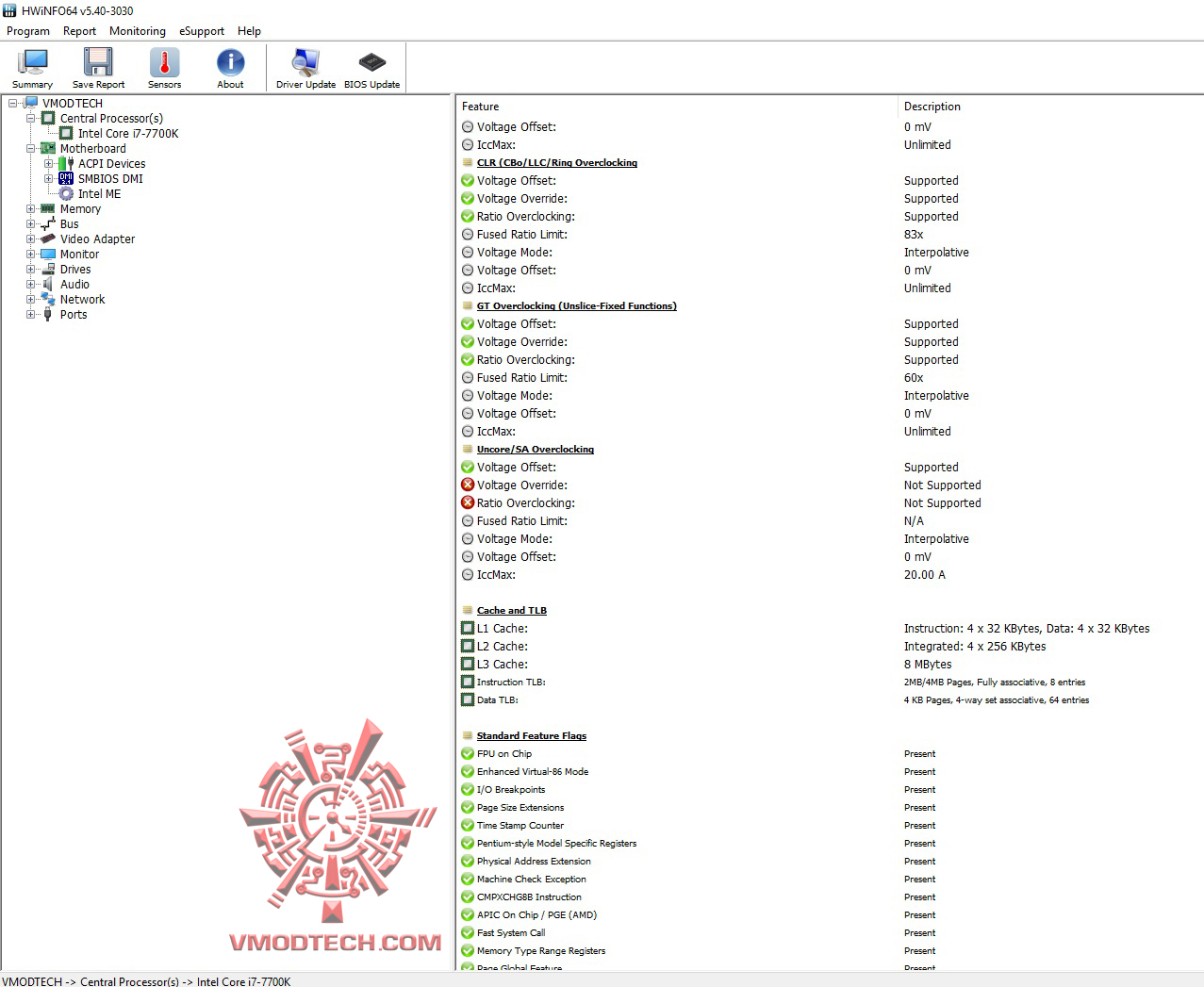The width and height of the screenshot is (1204, 987).
Task: Click the Memory module icon
Action: (48, 209)
